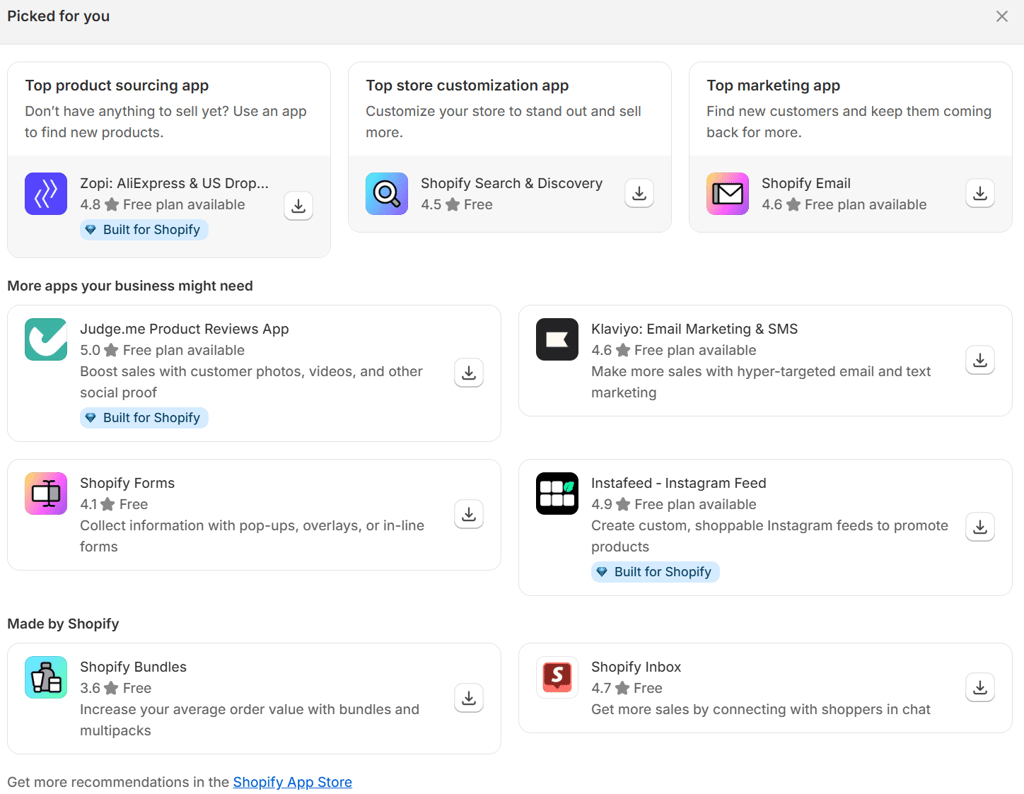
Task: Open the Instafeed grid logo
Action: [x=557, y=494]
